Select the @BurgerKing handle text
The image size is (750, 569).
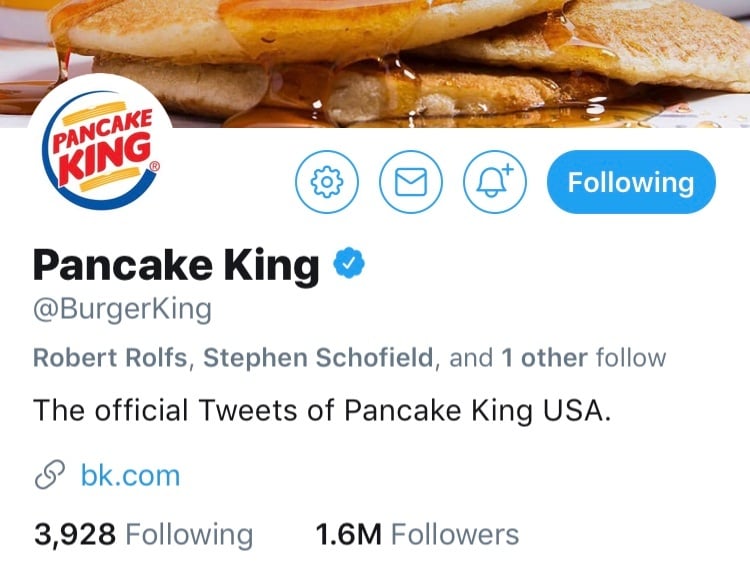[x=122, y=309]
